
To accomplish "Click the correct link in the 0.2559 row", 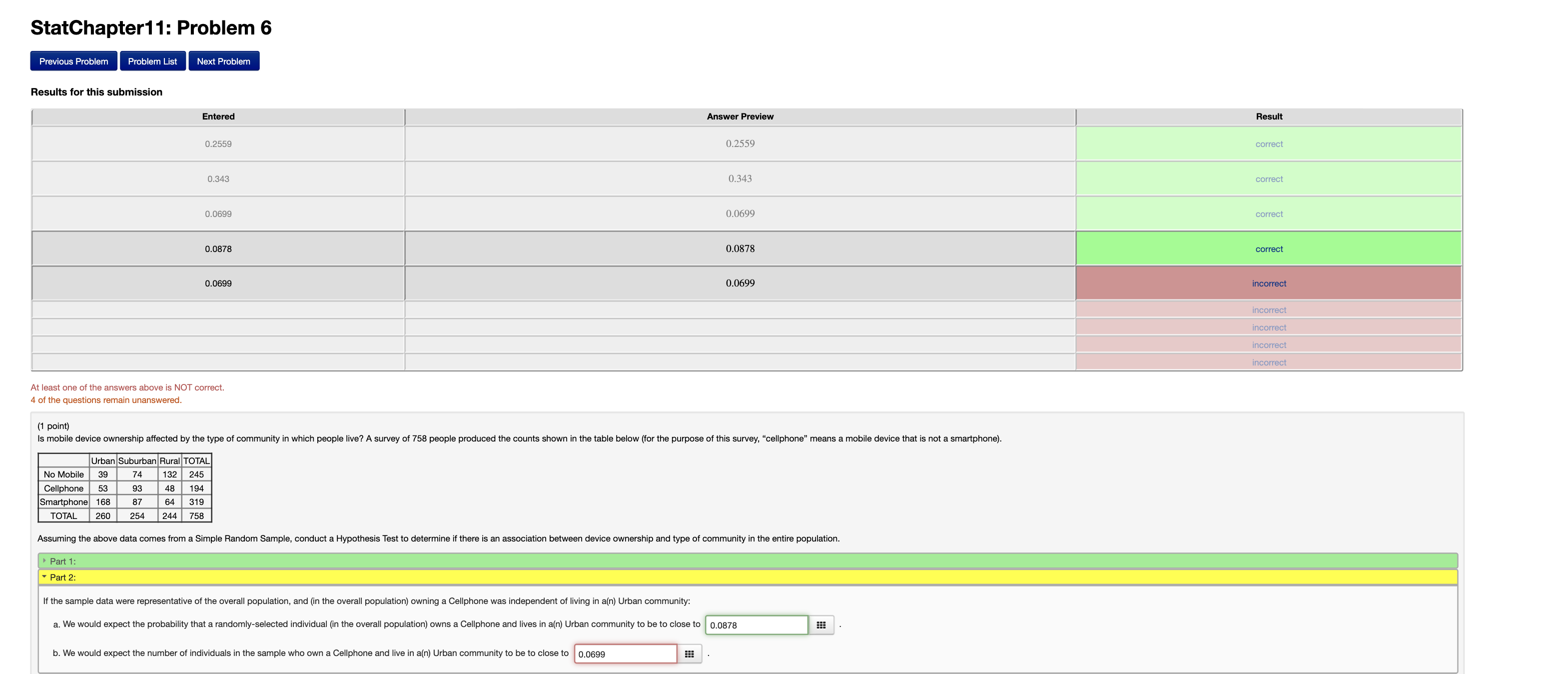I will [x=1269, y=144].
